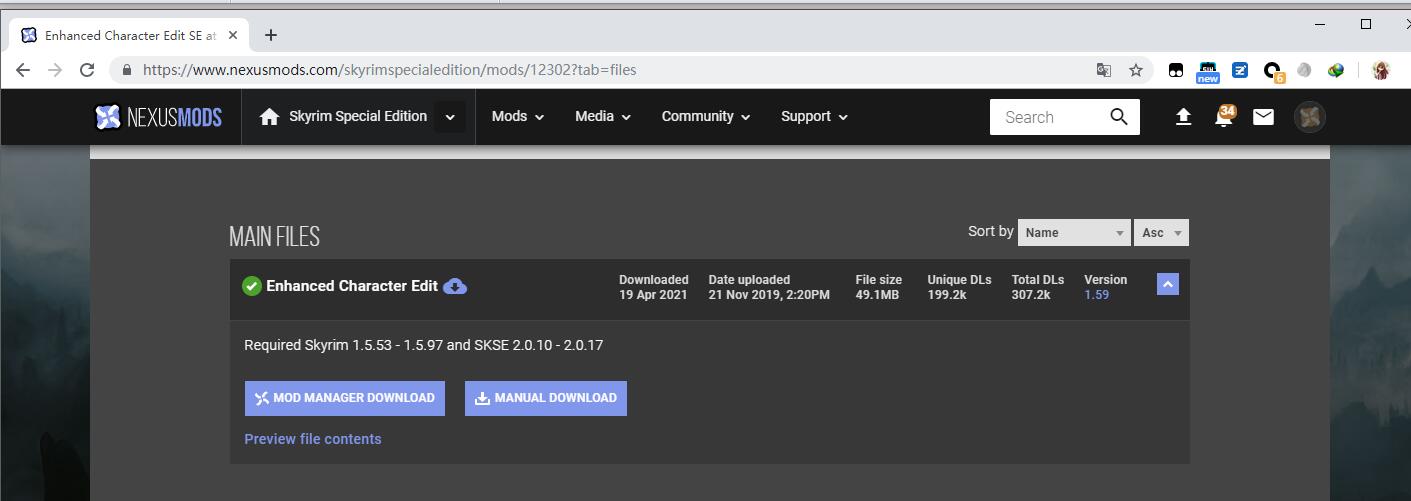Open the Sort by Name dropdown

pyautogui.click(x=1074, y=232)
